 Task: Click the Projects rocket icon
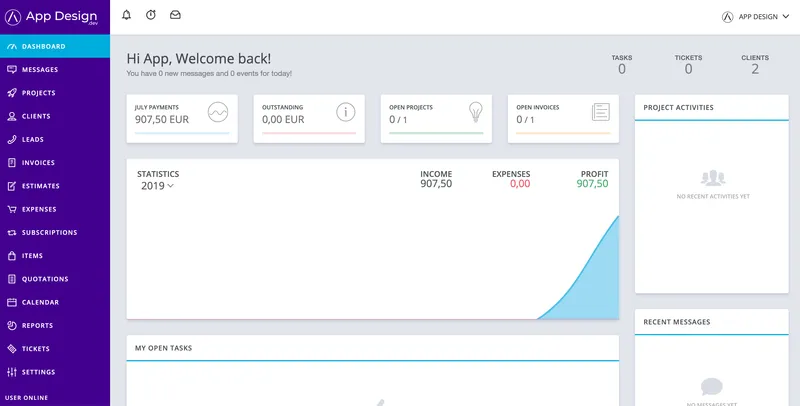click(x=12, y=93)
